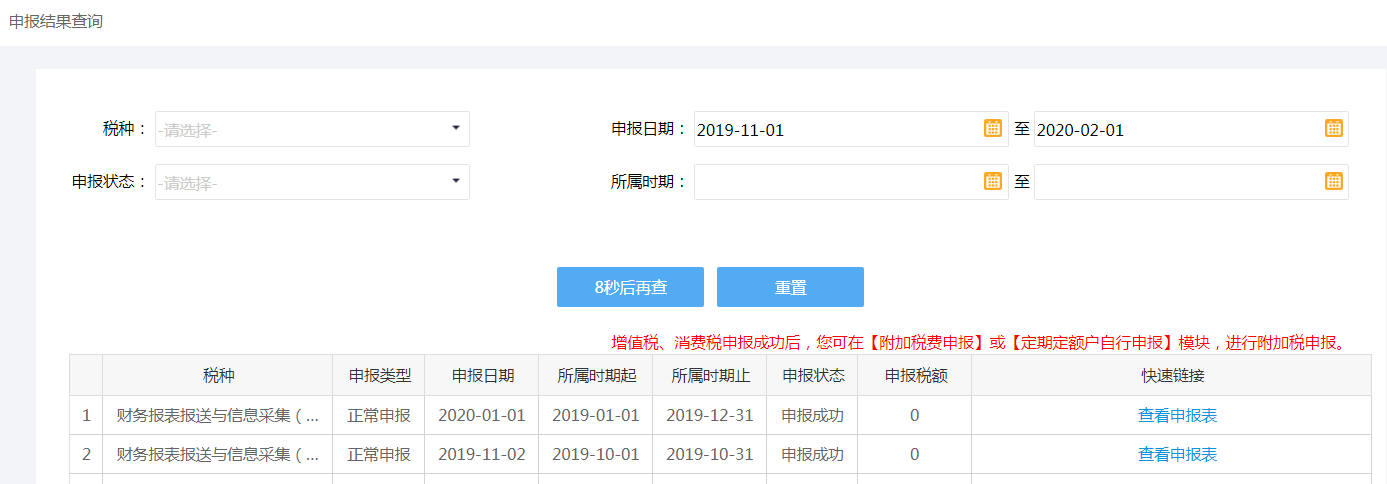
Task: Click the 2019-12-31 period end cell
Action: click(710, 415)
